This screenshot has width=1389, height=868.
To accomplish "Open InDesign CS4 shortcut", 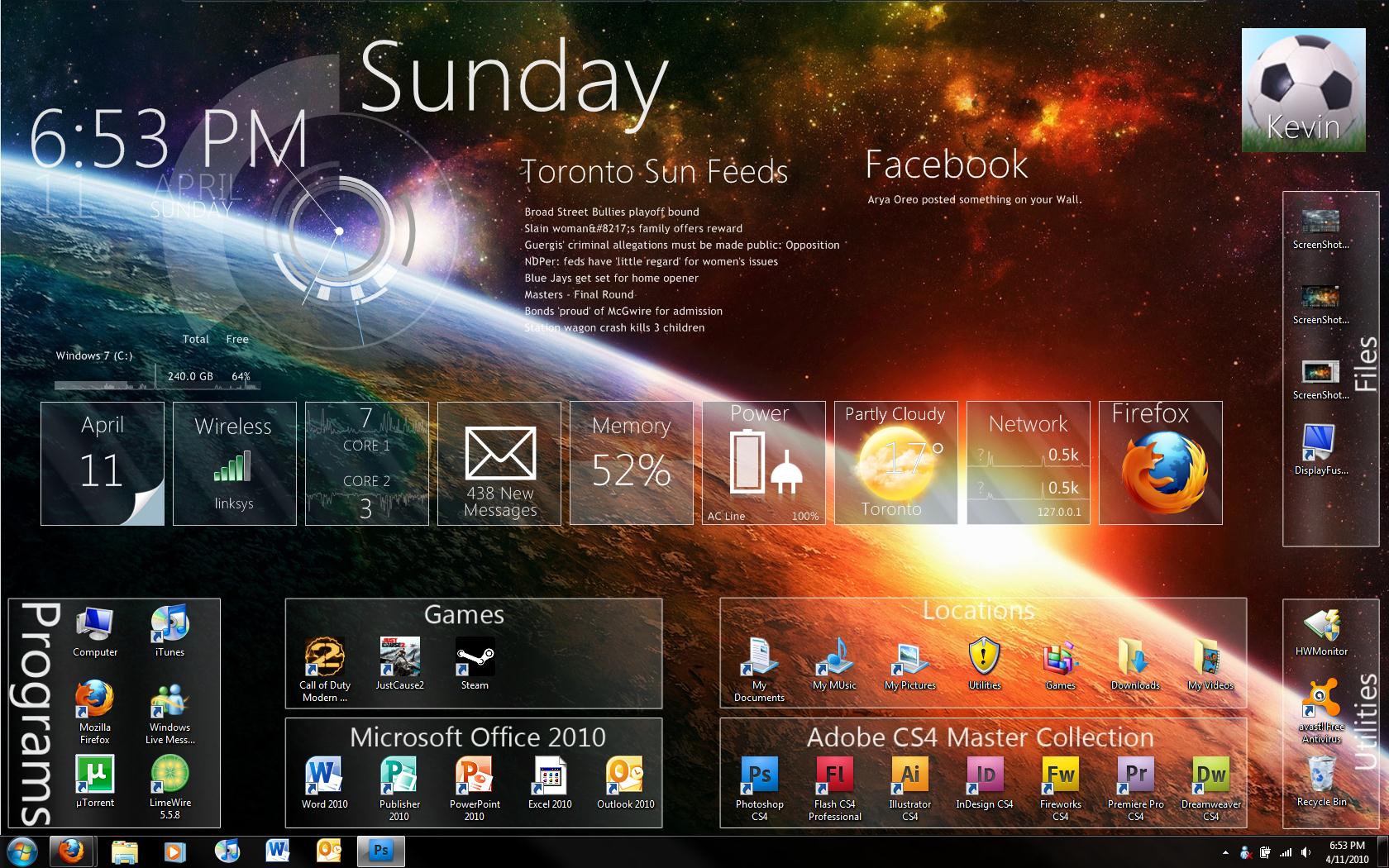I will (x=985, y=783).
